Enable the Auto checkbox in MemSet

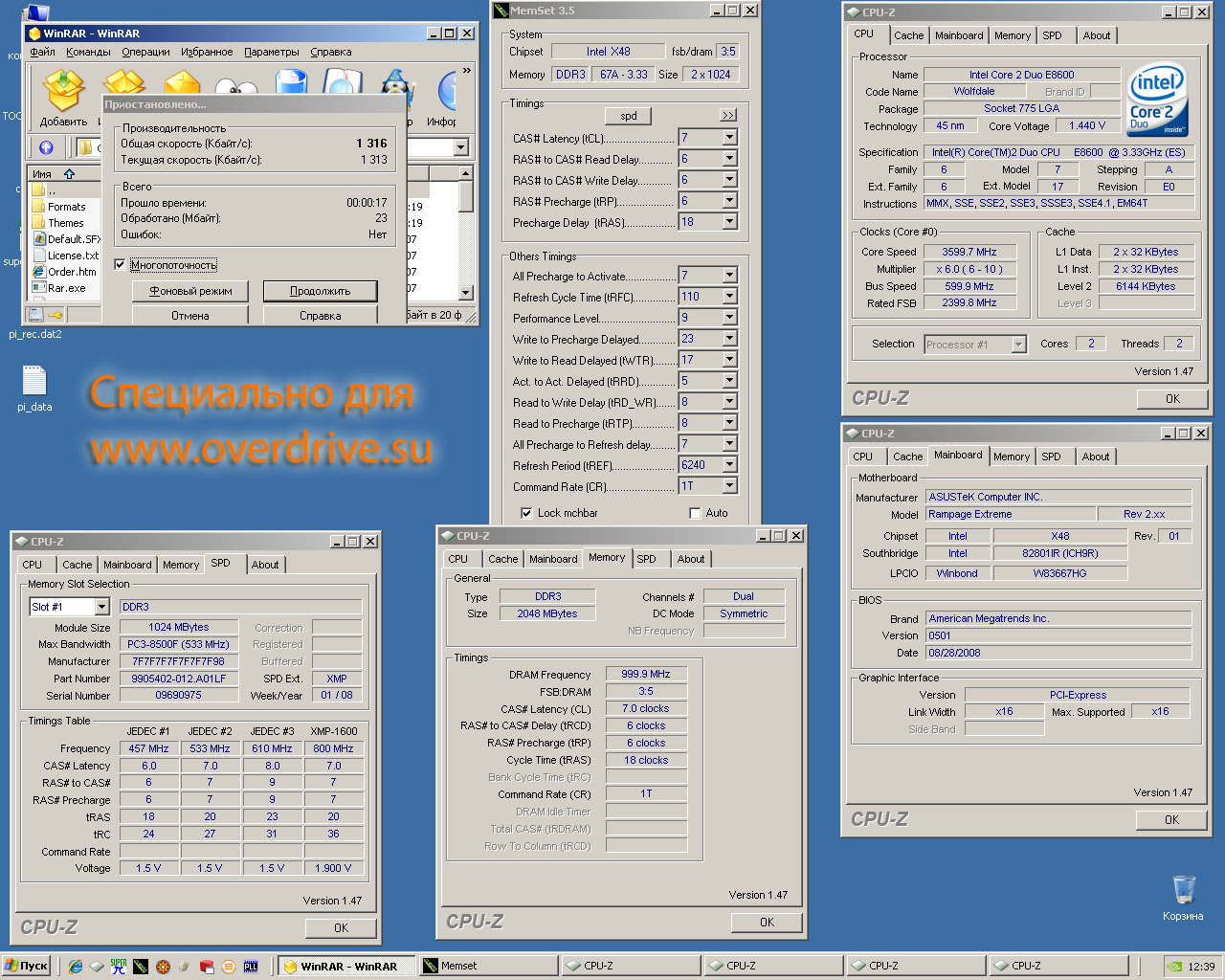click(695, 513)
